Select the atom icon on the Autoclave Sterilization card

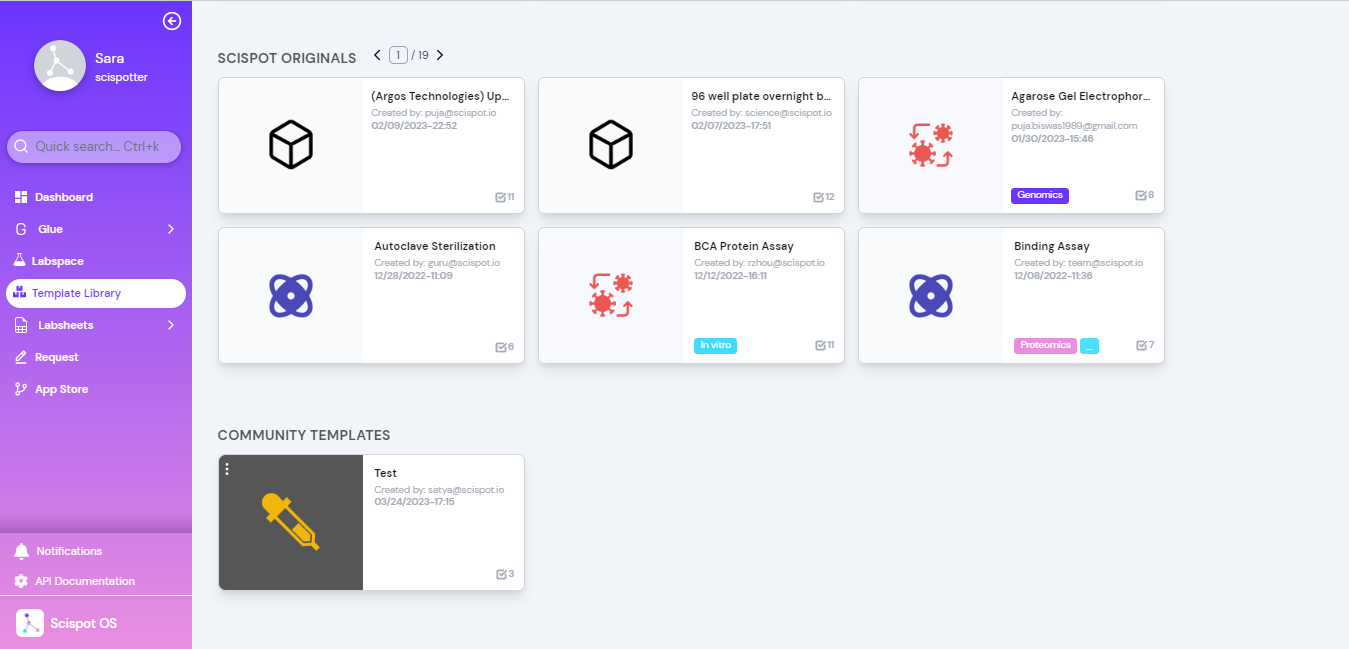(x=290, y=295)
